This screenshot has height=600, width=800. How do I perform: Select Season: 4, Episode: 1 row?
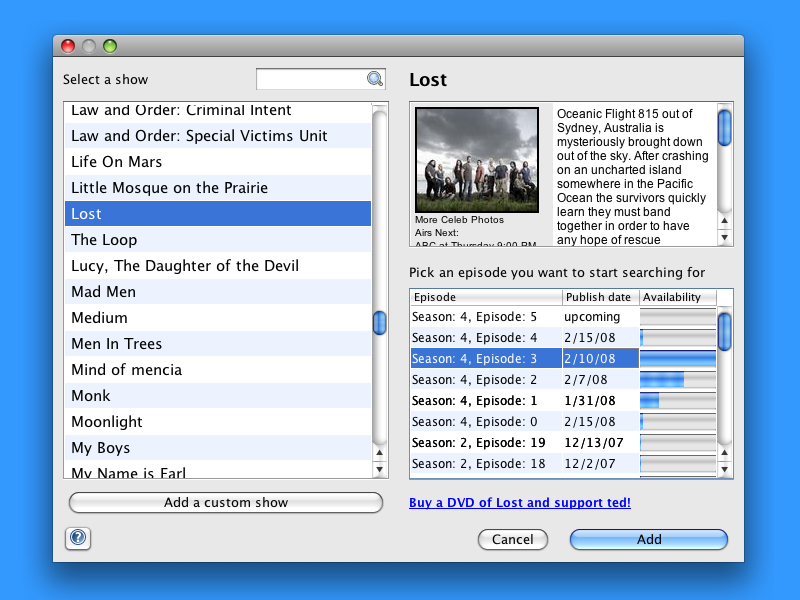tap(563, 401)
